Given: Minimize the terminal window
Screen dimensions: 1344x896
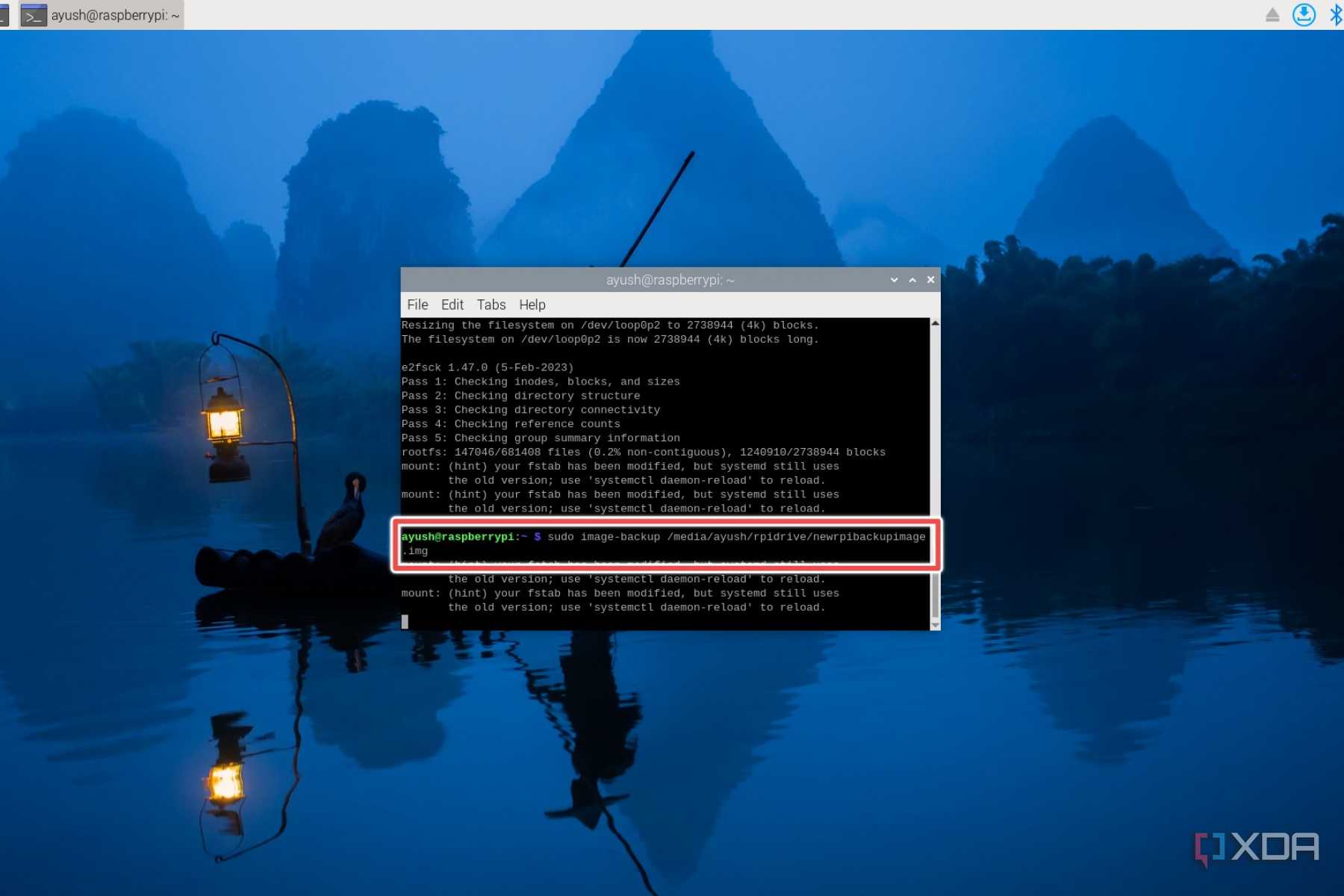Looking at the screenshot, I should click(x=894, y=280).
